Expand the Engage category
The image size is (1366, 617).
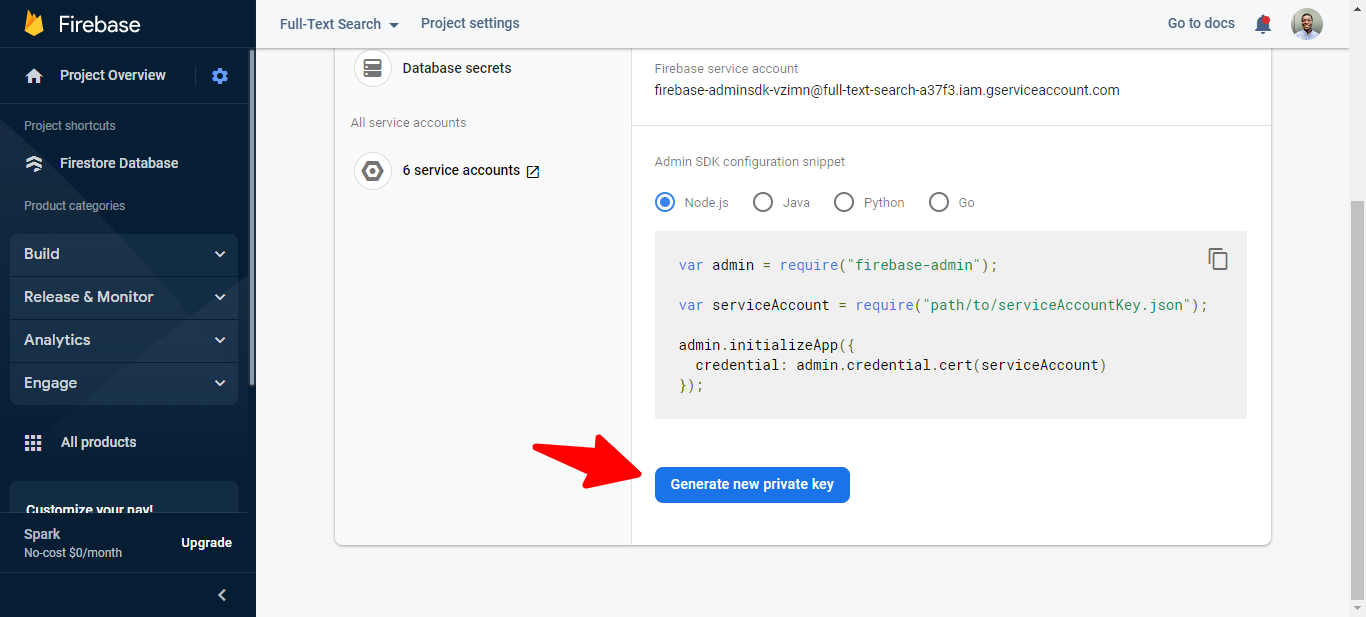coord(124,384)
